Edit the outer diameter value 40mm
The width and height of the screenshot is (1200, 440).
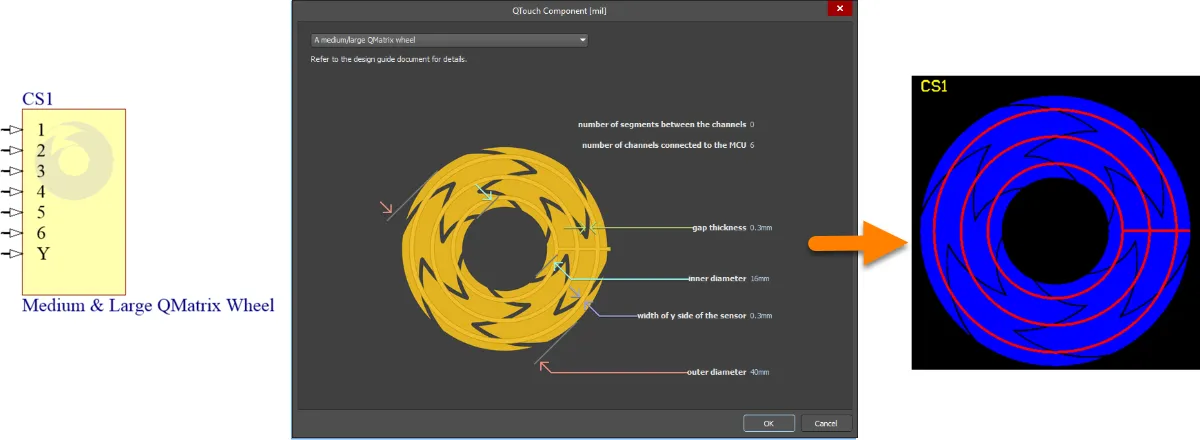[760, 372]
